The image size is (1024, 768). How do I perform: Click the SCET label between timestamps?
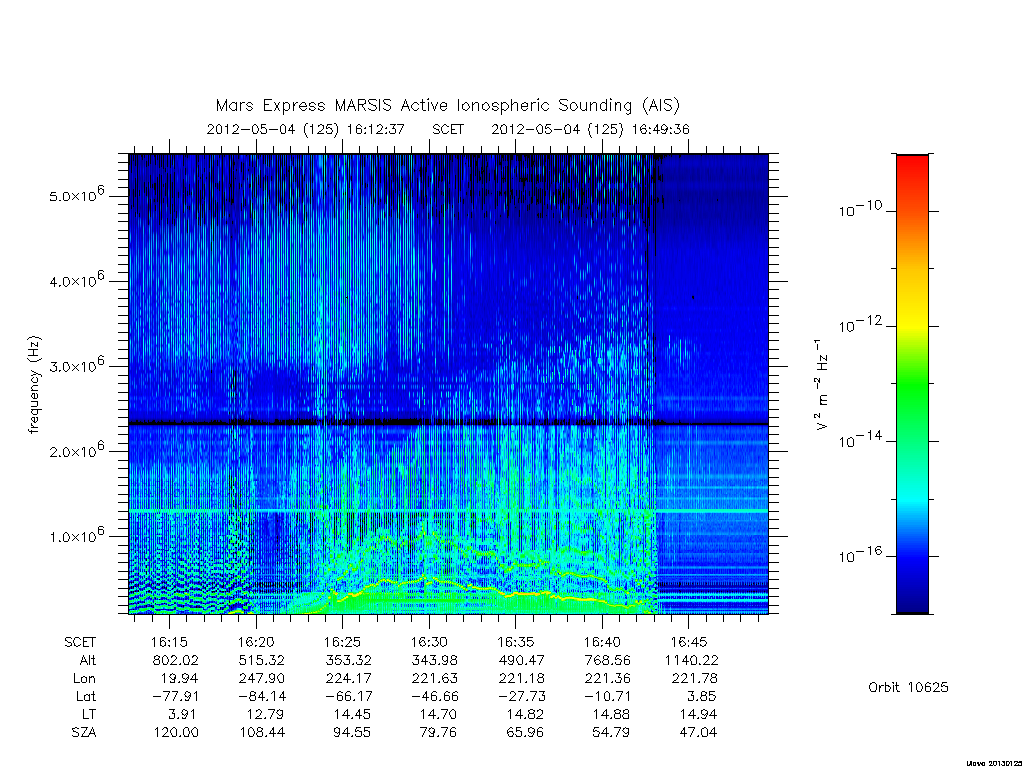(x=448, y=129)
